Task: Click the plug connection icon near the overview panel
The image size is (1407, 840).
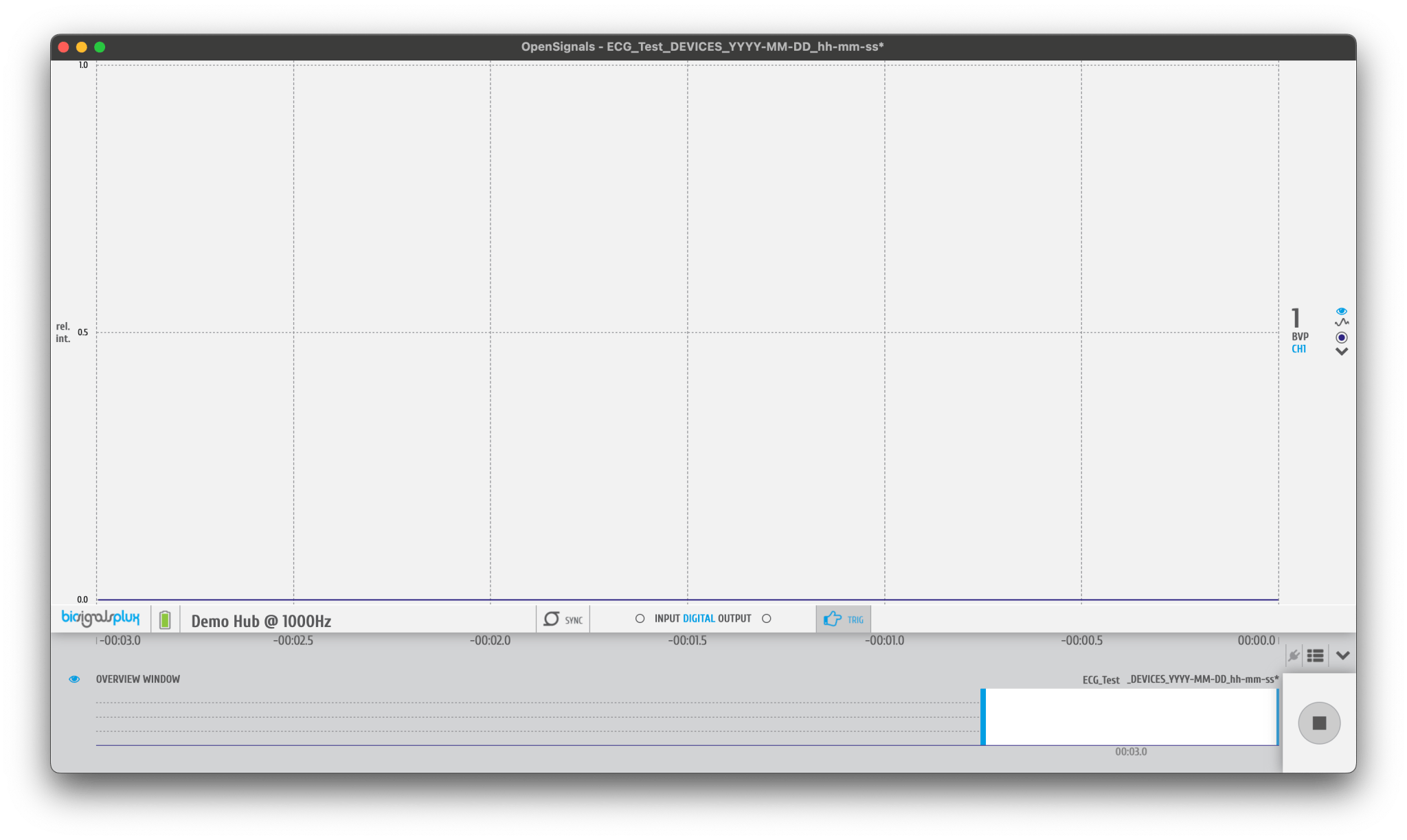Action: (1294, 656)
